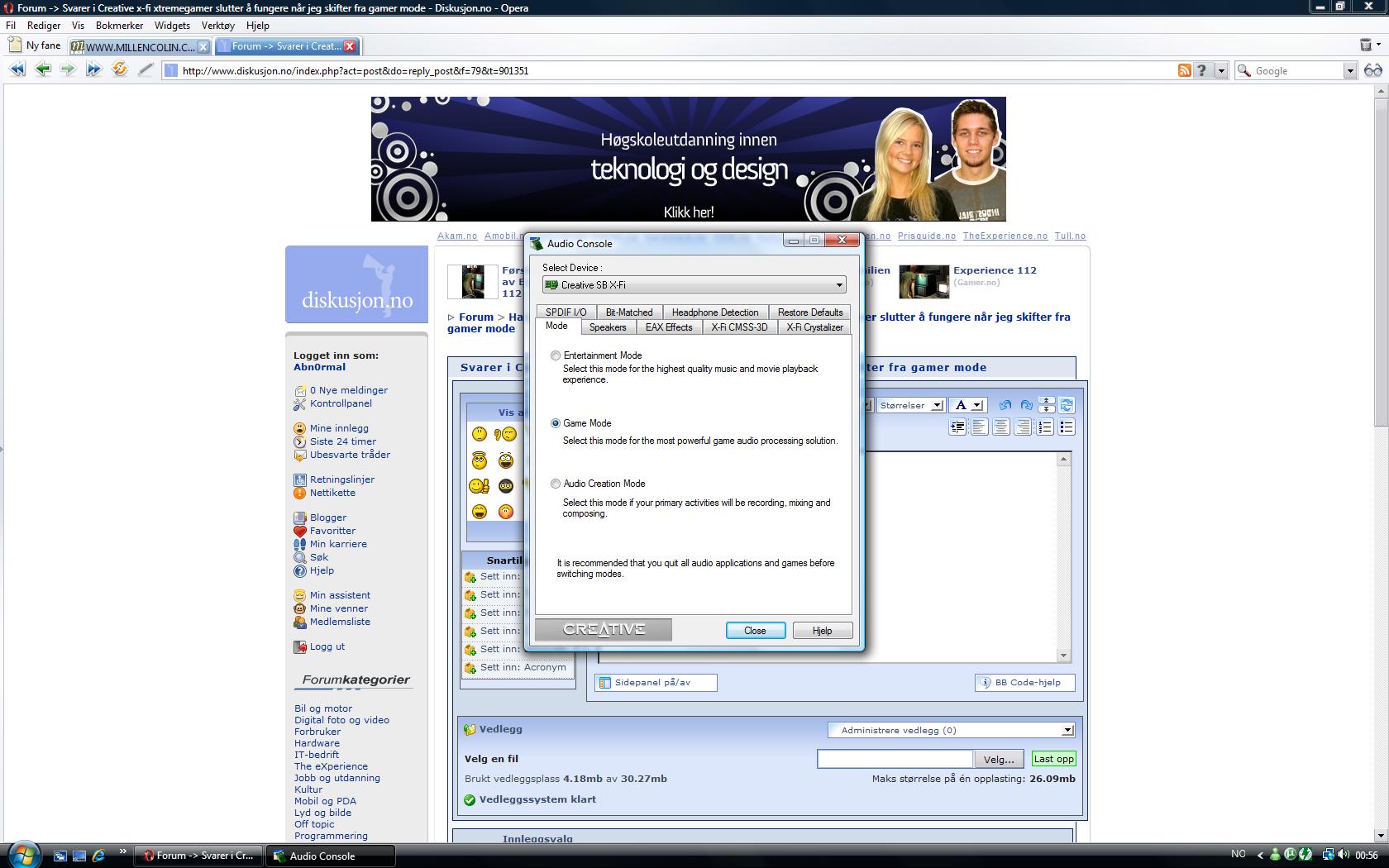Open Administrere vedlegg dropdown
The width and height of the screenshot is (1389, 868).
[951, 730]
